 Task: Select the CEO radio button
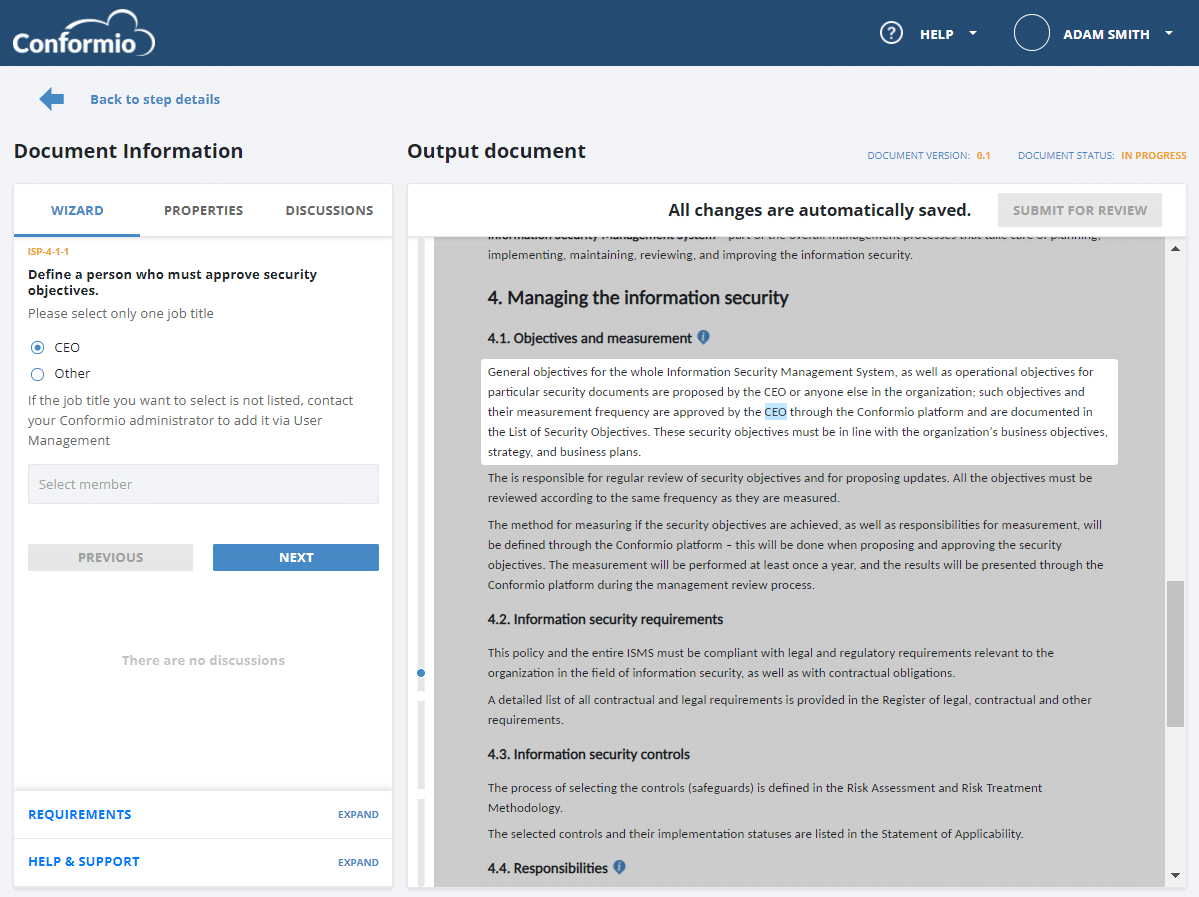[x=37, y=348]
